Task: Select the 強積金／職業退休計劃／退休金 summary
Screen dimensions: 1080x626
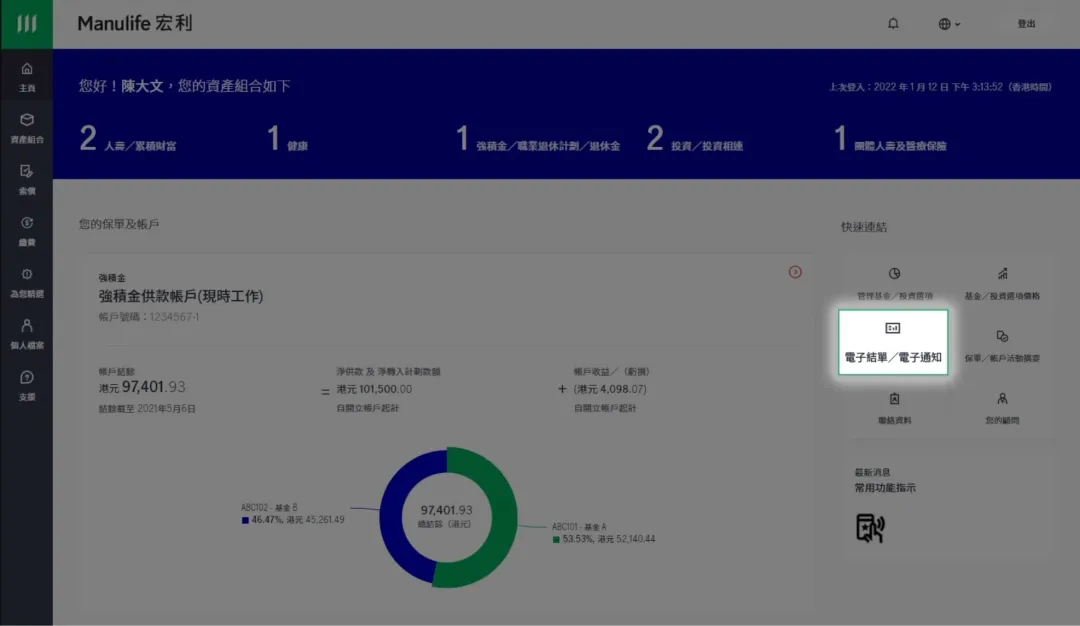Action: [x=538, y=138]
